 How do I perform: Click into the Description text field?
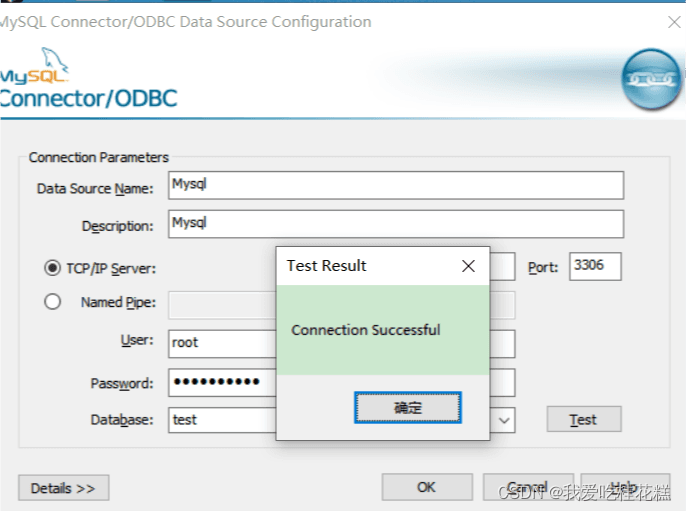(395, 223)
